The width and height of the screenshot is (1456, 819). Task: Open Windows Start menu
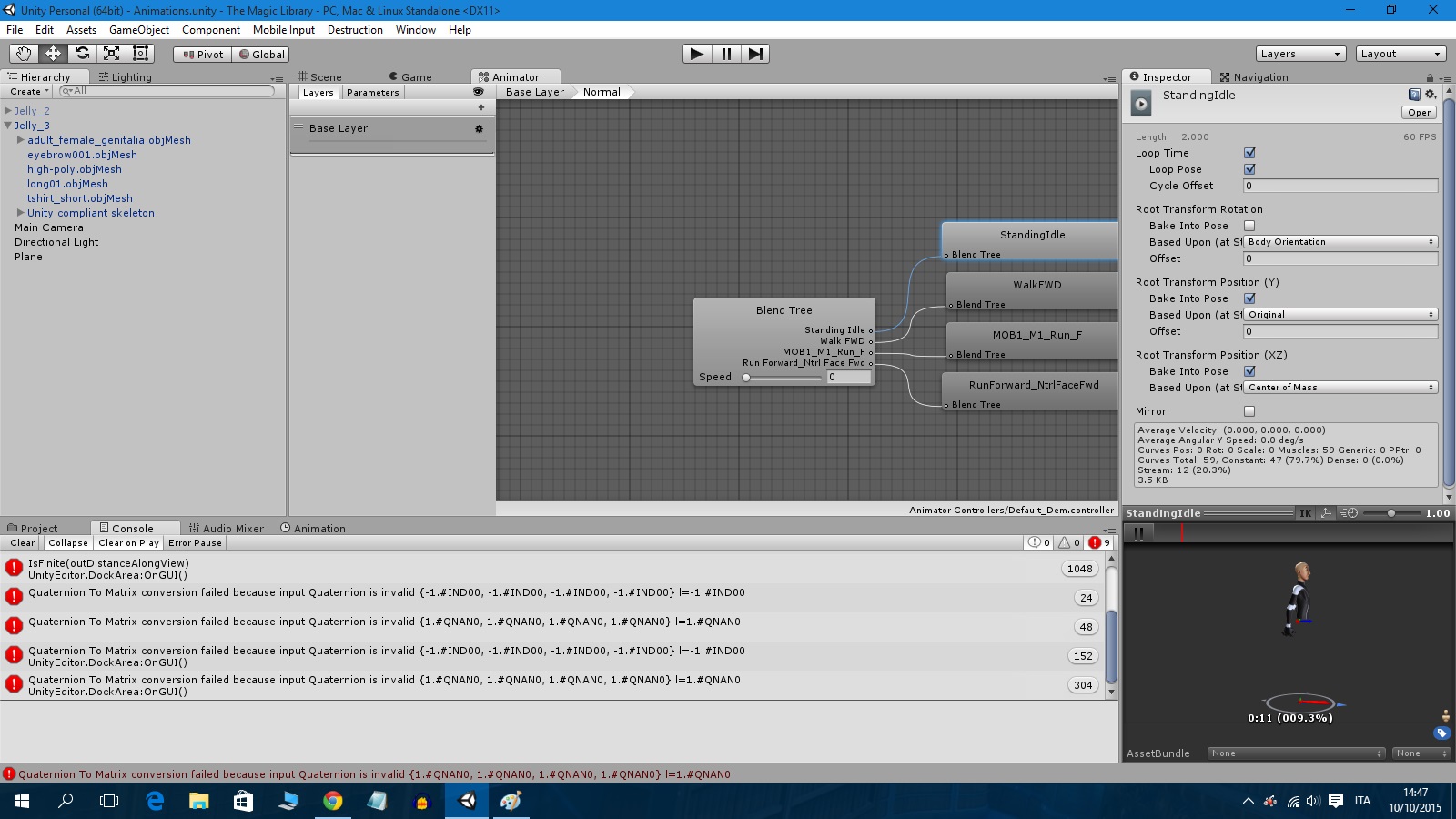tap(22, 801)
